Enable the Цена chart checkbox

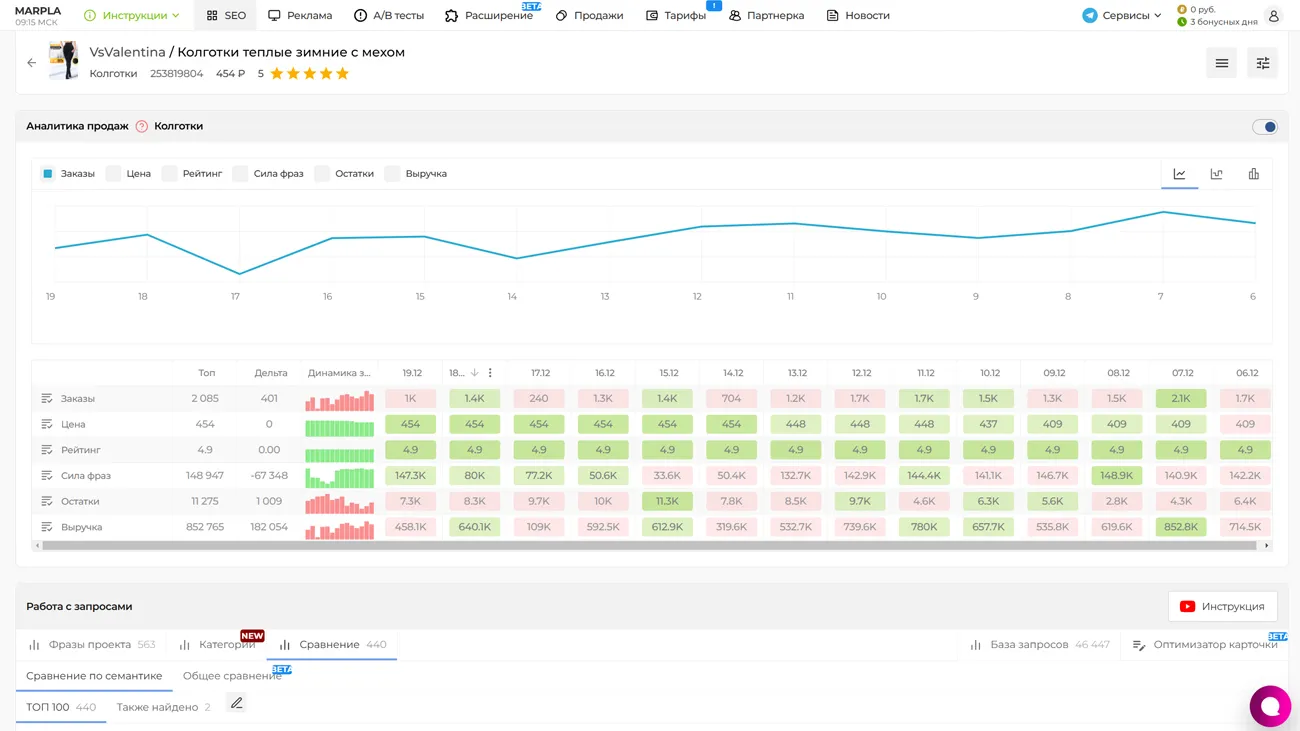114,174
